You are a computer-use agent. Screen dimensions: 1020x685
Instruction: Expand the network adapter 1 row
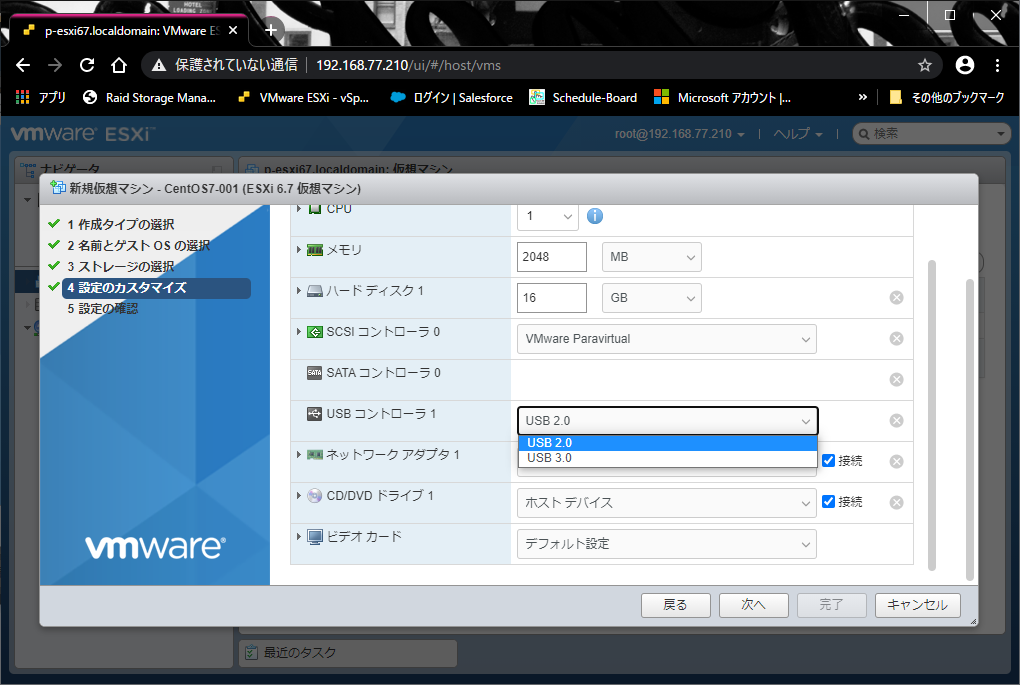point(299,455)
